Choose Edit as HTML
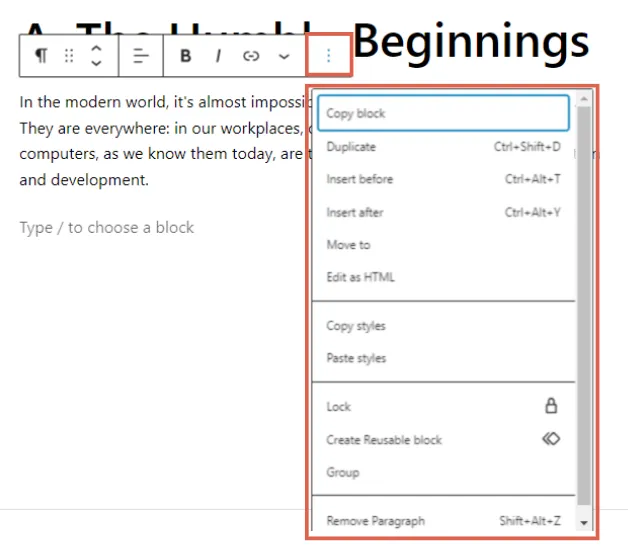 (443, 277)
